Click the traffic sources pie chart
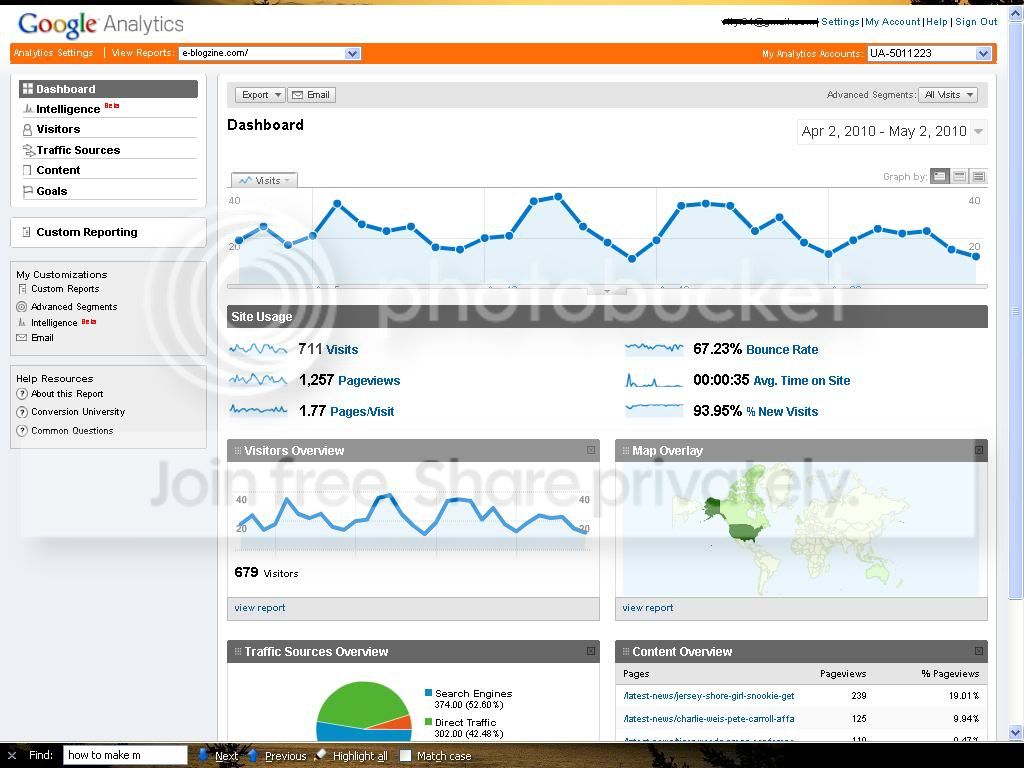 (364, 712)
